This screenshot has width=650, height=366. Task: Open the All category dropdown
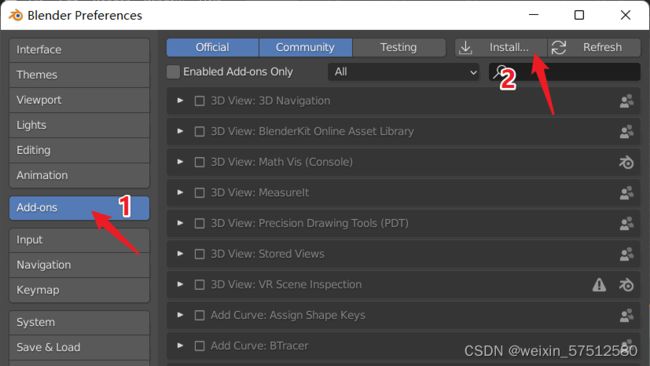[404, 72]
